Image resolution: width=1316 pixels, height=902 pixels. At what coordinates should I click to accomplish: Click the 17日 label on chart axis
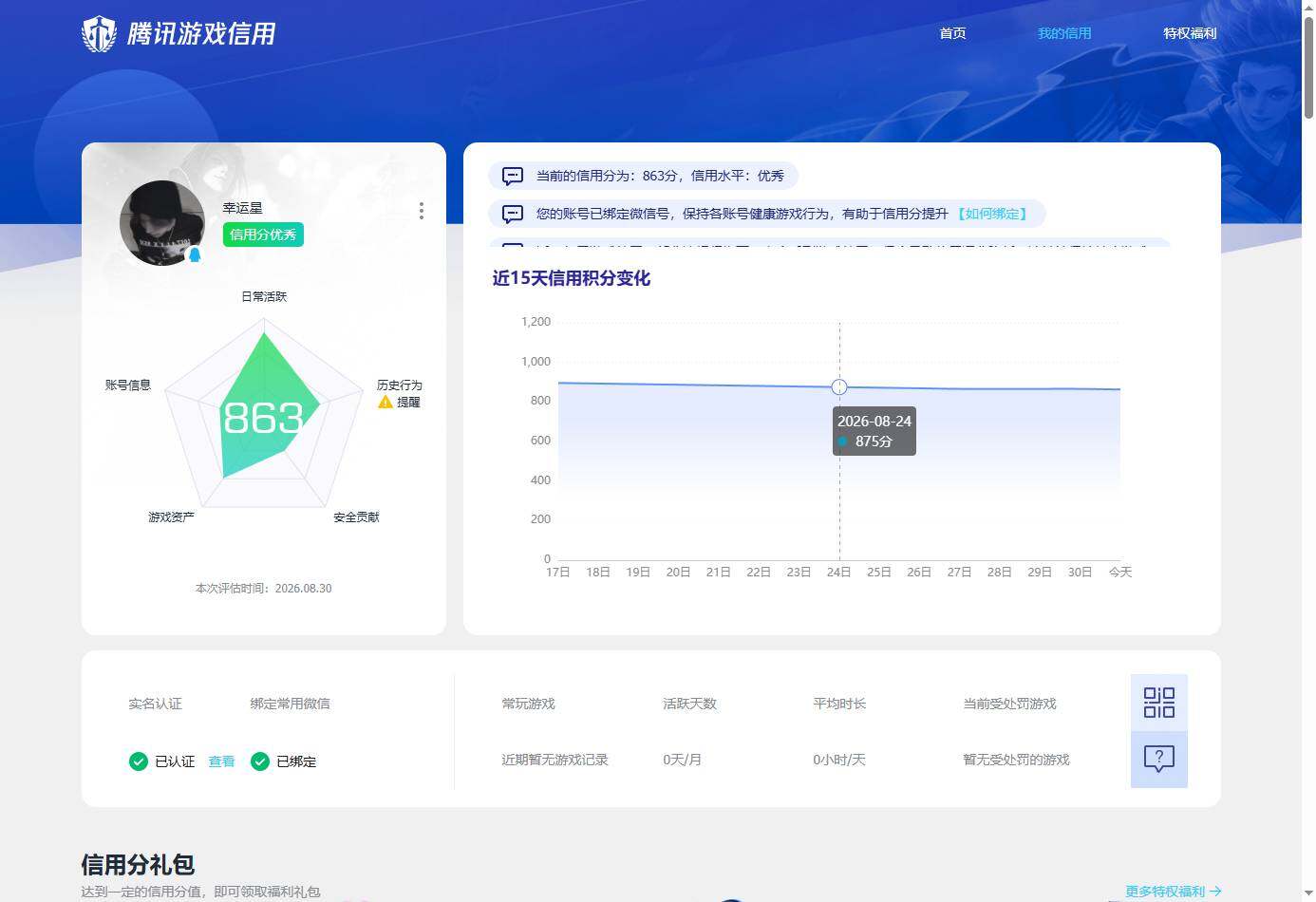(558, 573)
